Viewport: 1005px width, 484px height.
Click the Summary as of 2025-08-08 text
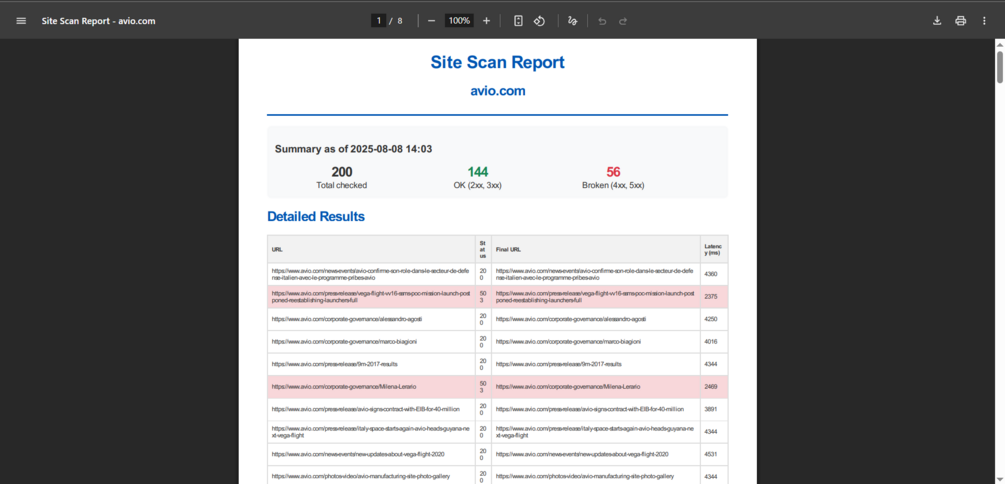coord(353,149)
